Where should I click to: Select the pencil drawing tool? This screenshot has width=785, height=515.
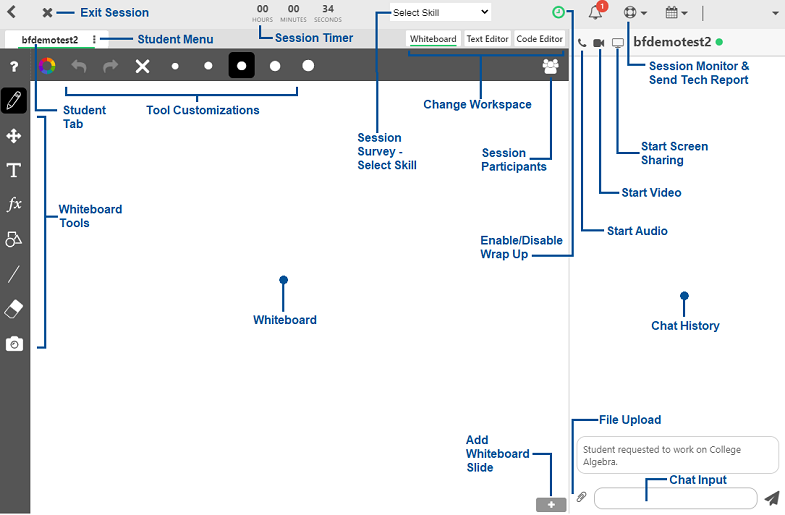(14, 101)
